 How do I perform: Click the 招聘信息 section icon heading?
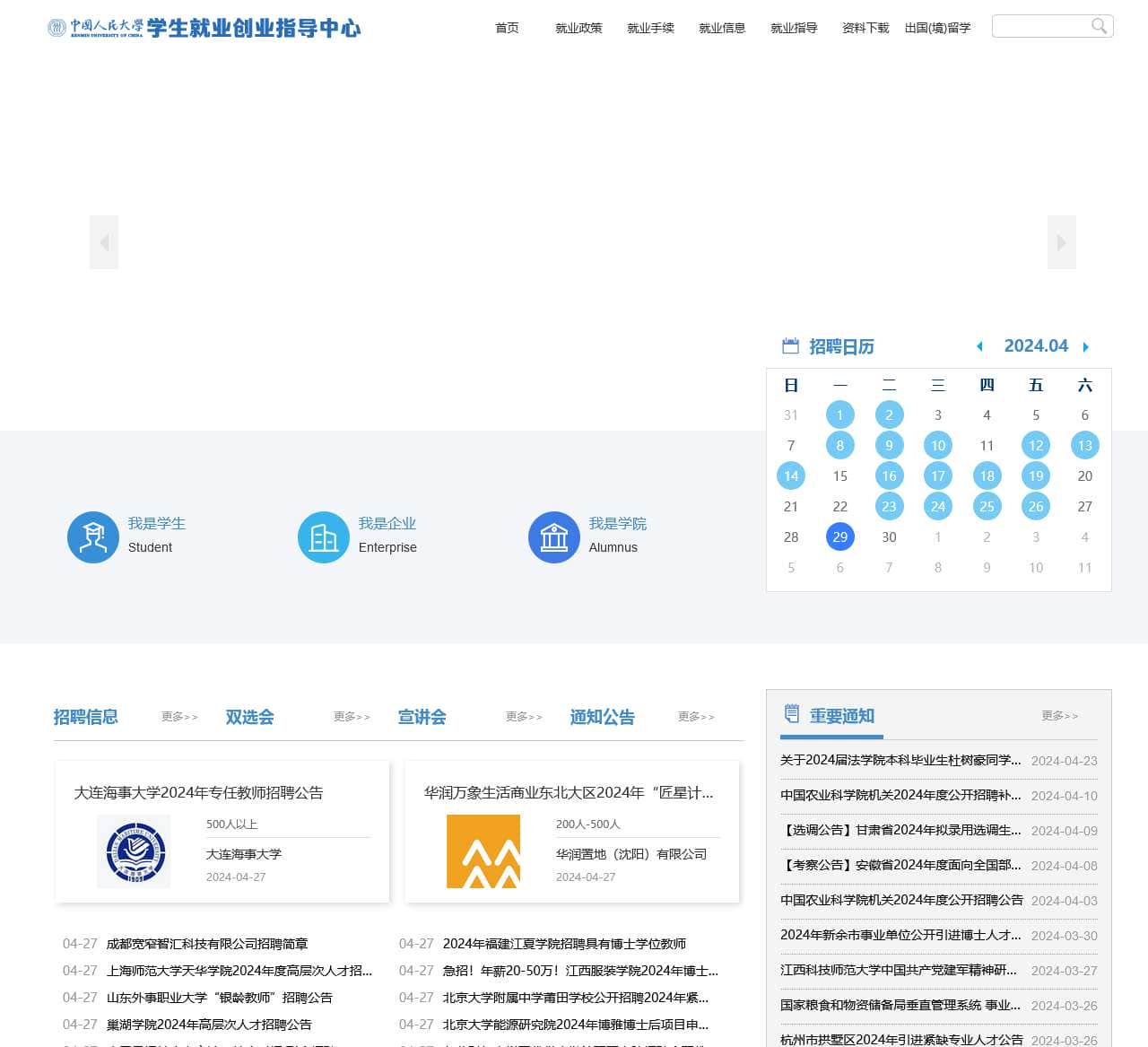tap(86, 717)
